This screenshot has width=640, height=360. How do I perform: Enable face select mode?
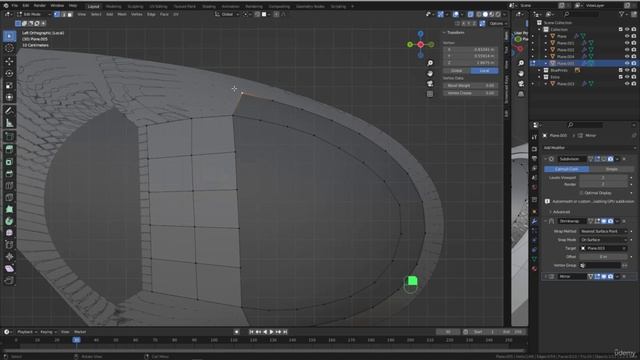(x=70, y=14)
